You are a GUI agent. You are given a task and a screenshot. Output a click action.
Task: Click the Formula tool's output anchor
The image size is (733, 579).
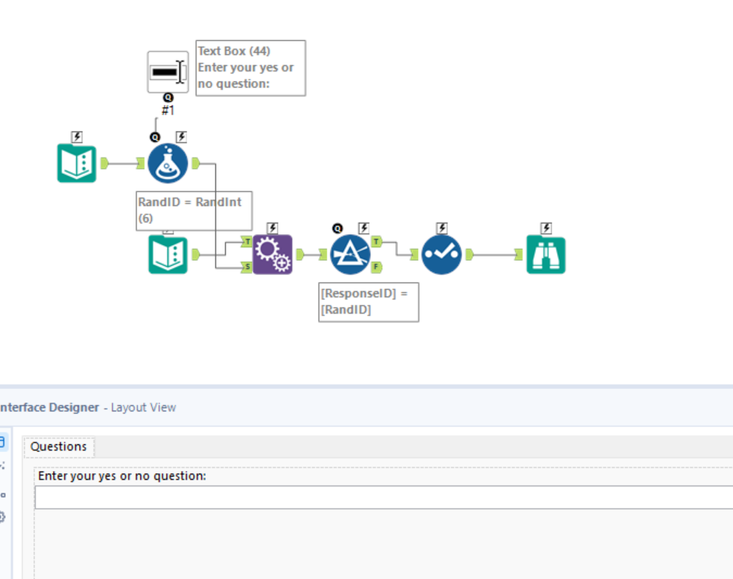coord(196,163)
